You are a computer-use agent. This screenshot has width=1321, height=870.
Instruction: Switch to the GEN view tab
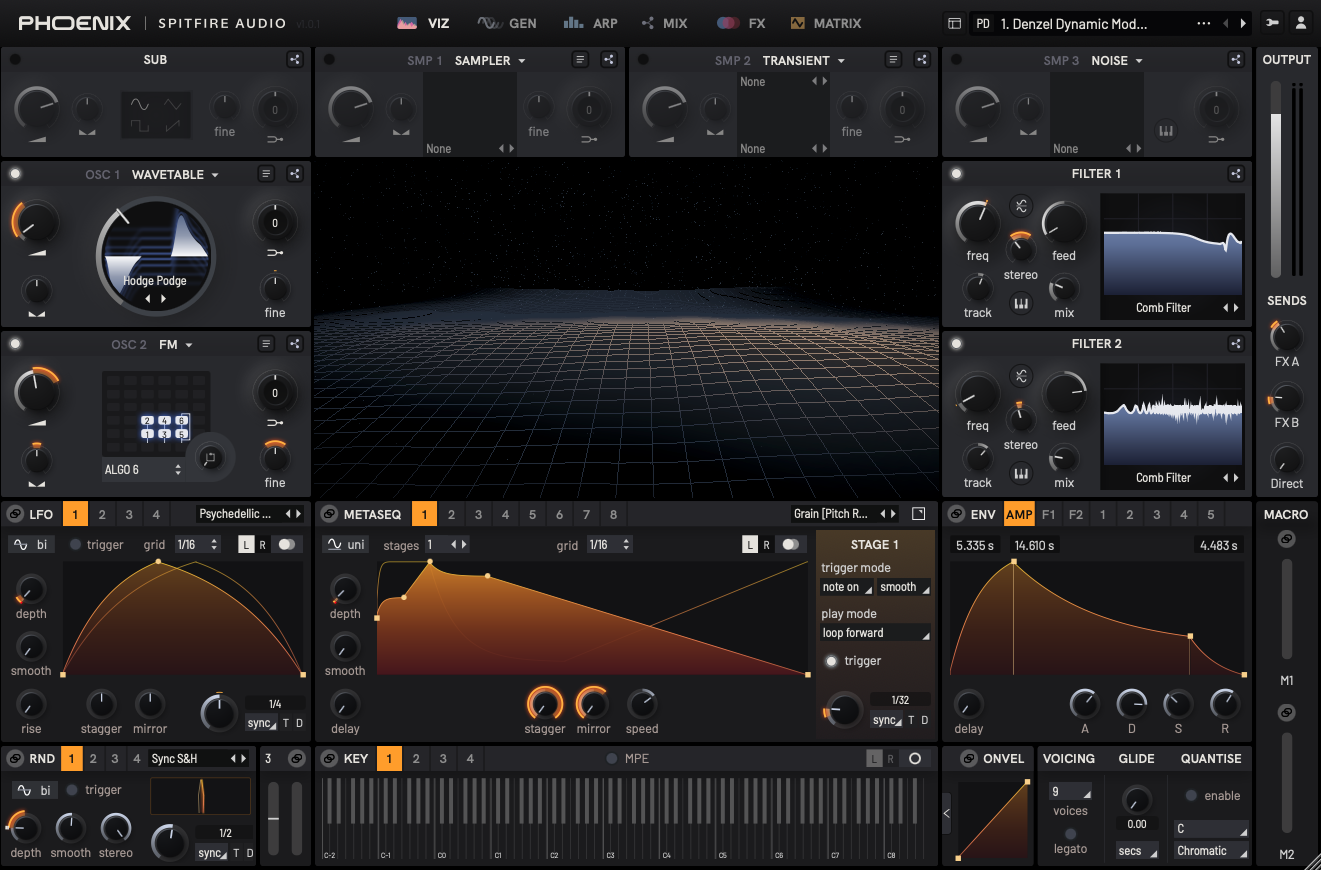(x=507, y=23)
